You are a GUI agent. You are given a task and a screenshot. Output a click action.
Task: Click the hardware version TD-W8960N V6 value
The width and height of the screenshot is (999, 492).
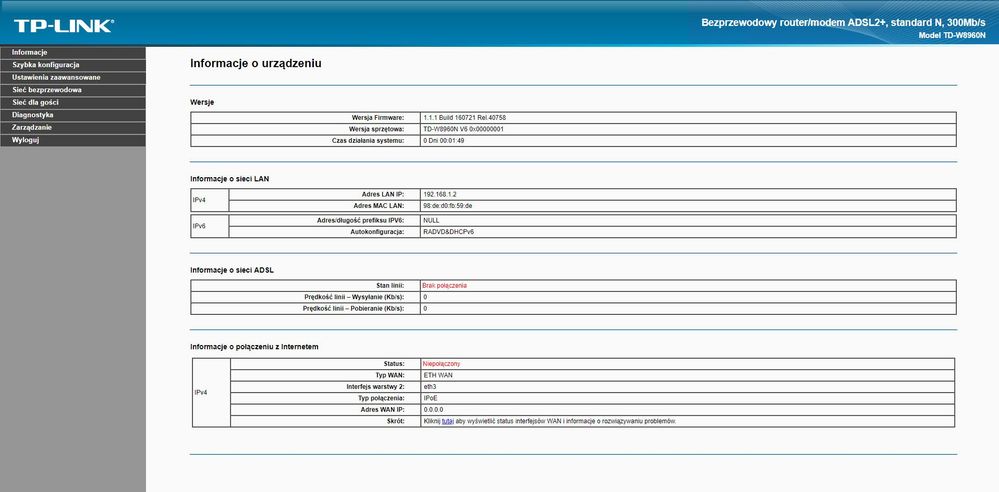click(x=463, y=129)
